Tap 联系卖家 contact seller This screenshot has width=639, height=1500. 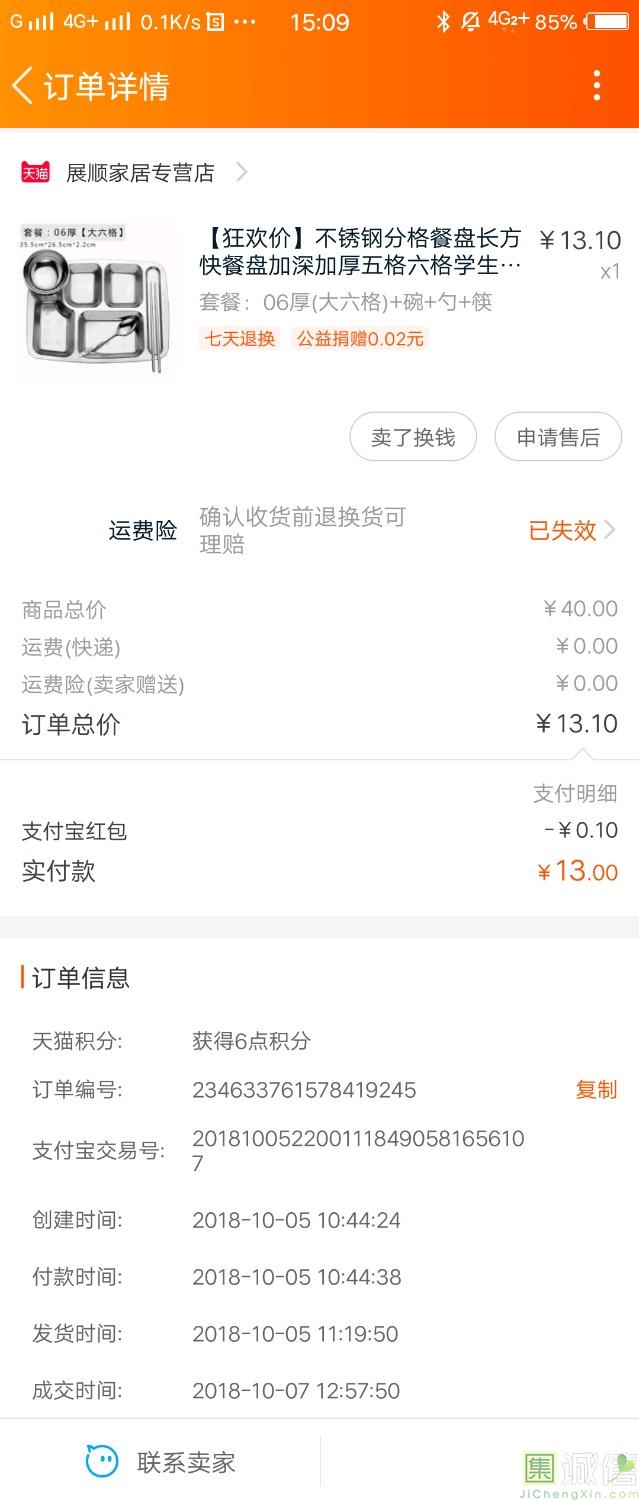click(x=186, y=1462)
